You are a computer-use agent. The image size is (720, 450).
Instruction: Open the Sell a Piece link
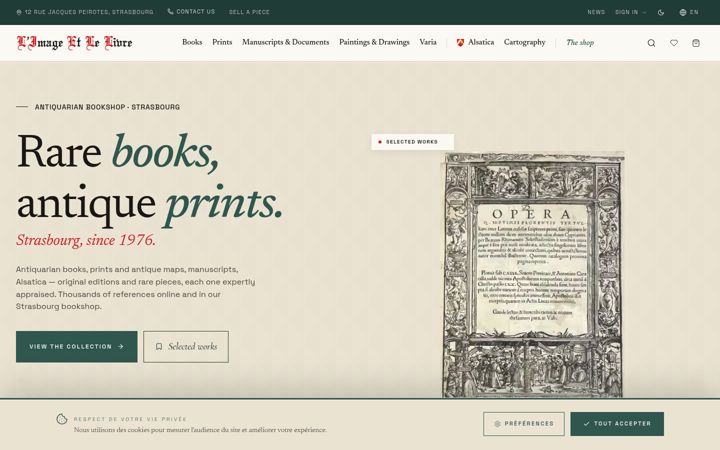click(249, 12)
